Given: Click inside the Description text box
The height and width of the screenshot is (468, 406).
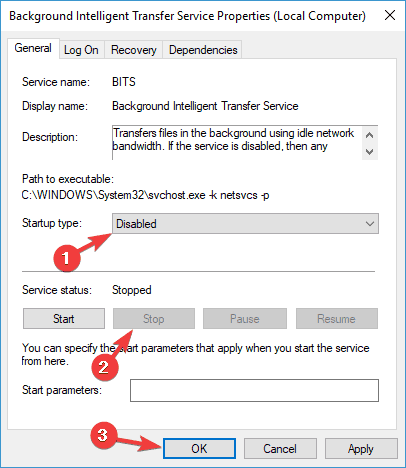Looking at the screenshot, I should 237,143.
